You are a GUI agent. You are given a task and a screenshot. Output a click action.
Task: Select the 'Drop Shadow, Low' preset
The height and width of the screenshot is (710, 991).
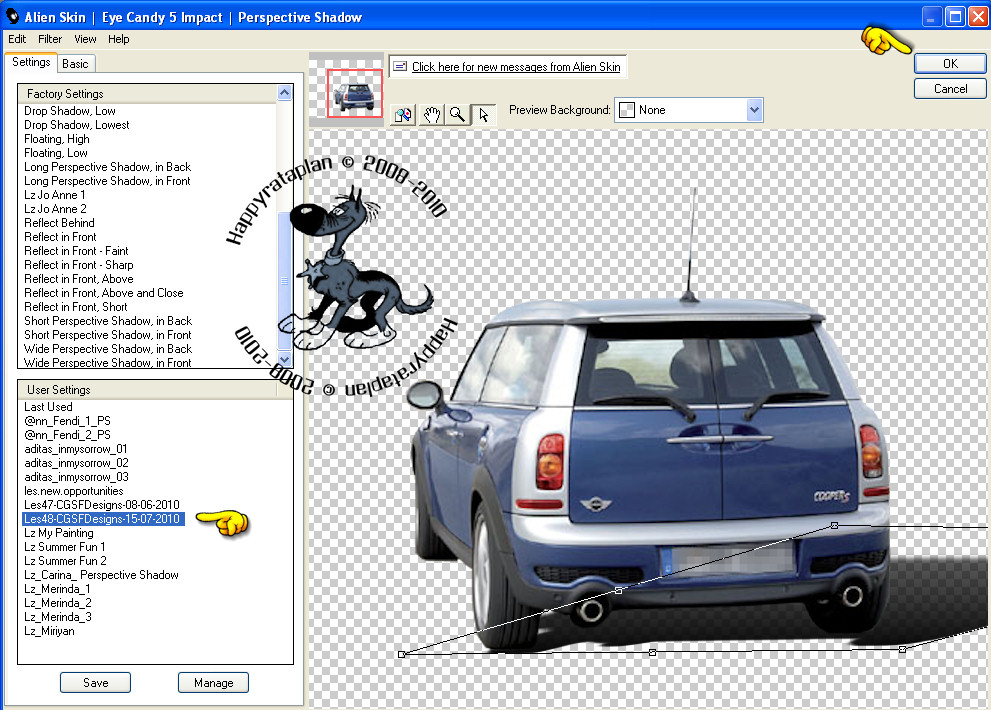click(x=70, y=111)
